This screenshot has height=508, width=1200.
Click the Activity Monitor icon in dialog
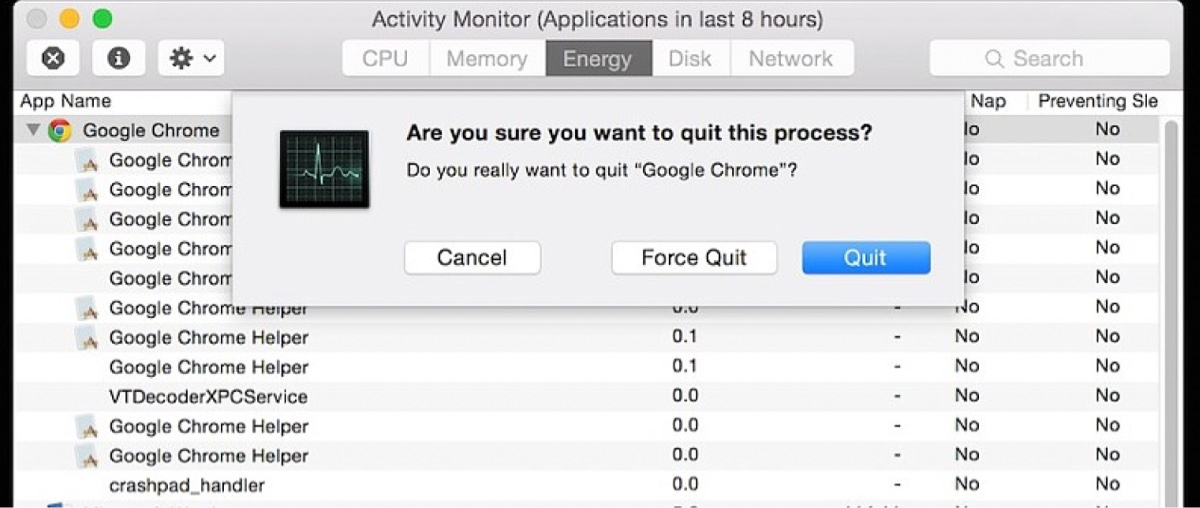[324, 169]
